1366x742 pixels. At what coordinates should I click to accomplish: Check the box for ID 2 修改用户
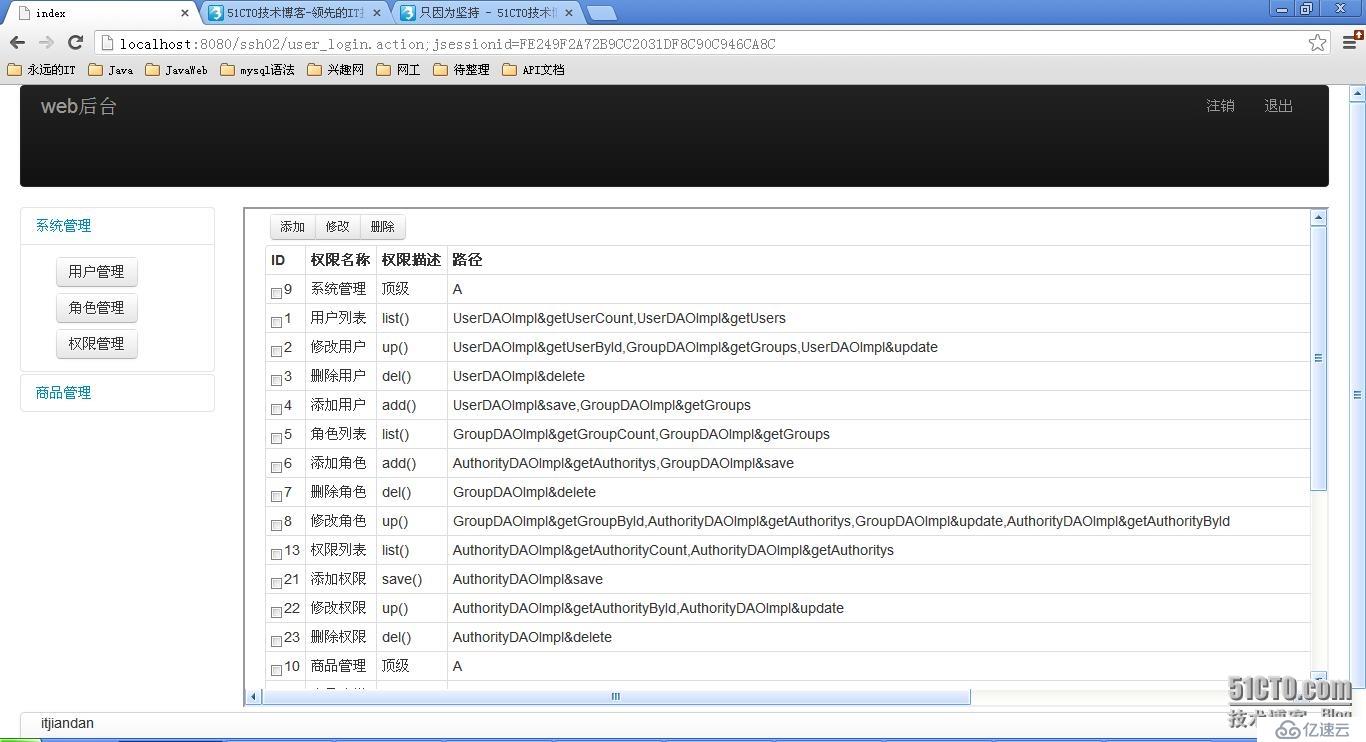276,351
